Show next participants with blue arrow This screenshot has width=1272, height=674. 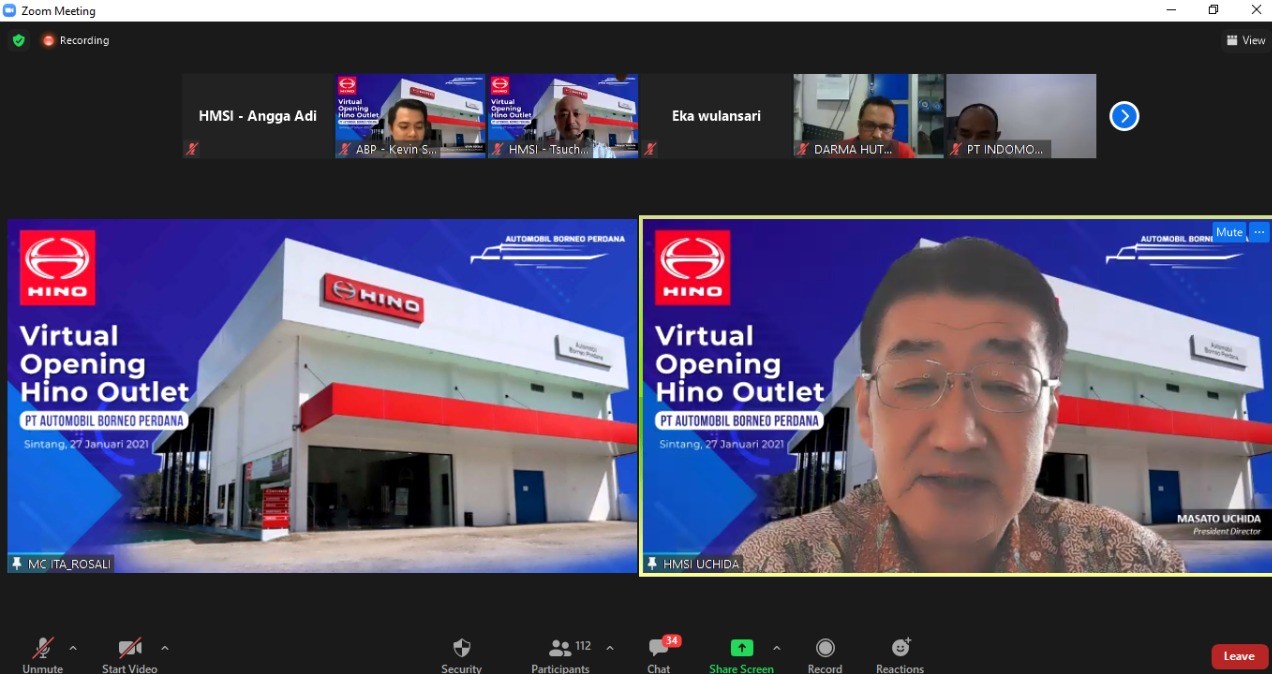1124,116
